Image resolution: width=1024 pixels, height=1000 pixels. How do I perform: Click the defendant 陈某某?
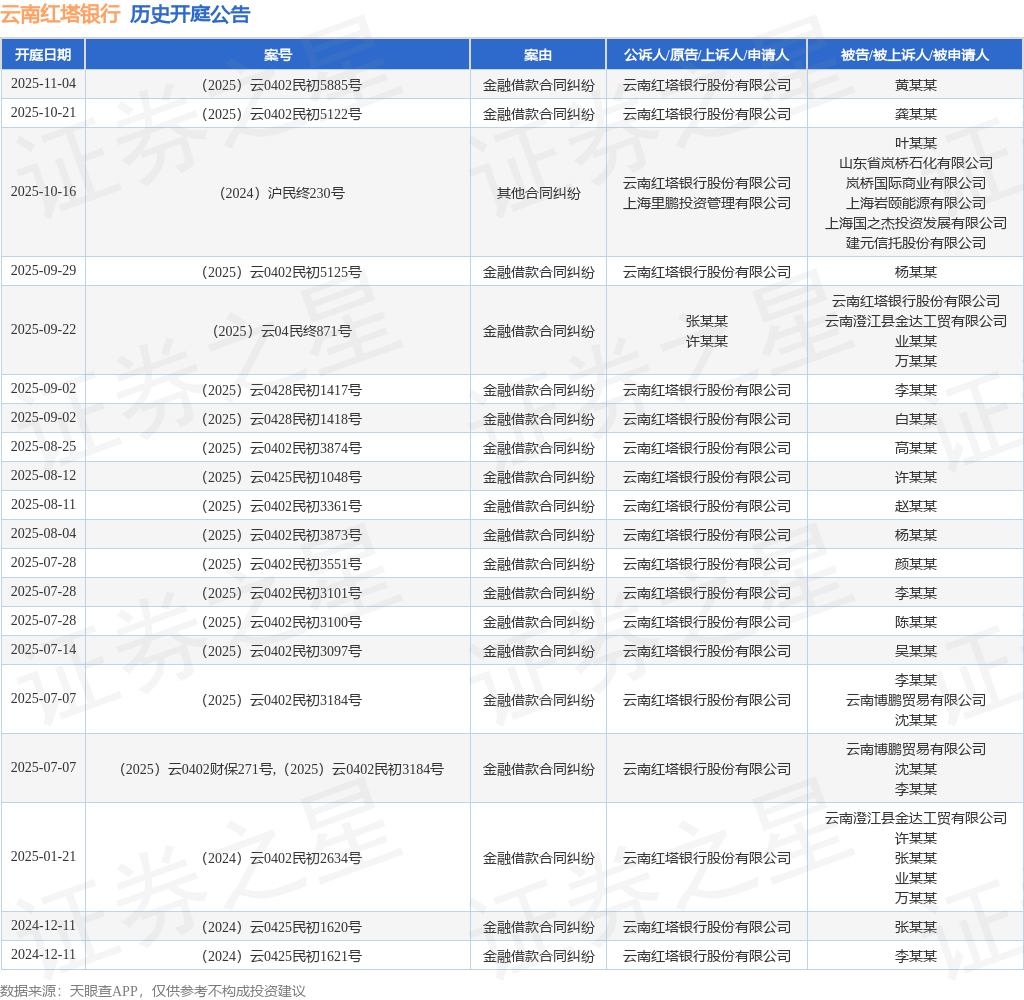(916, 622)
